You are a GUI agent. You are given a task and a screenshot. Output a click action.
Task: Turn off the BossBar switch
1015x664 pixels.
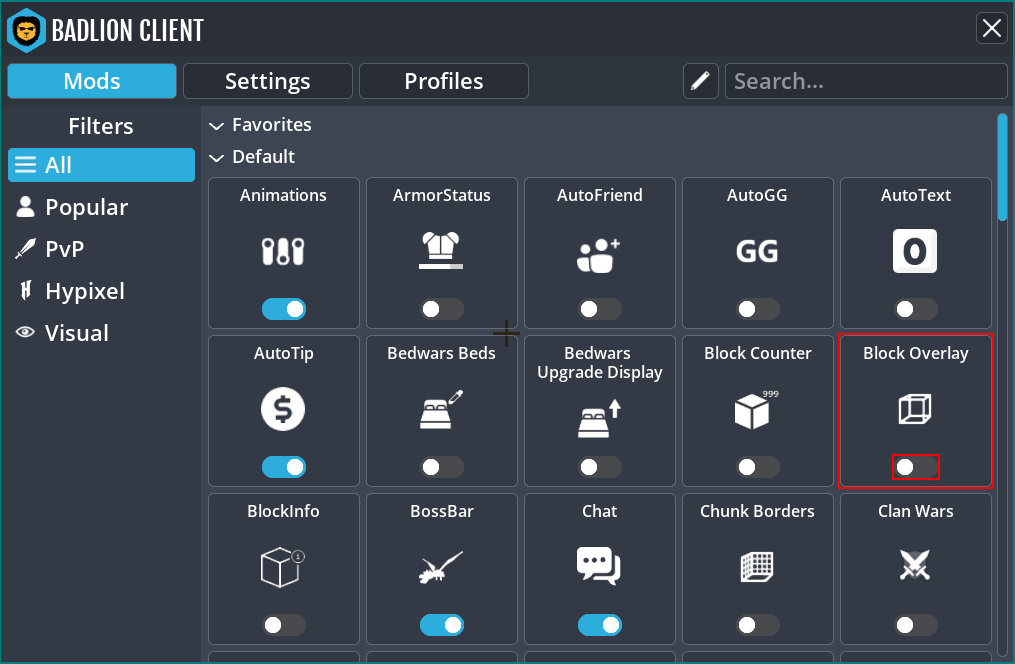click(x=441, y=625)
